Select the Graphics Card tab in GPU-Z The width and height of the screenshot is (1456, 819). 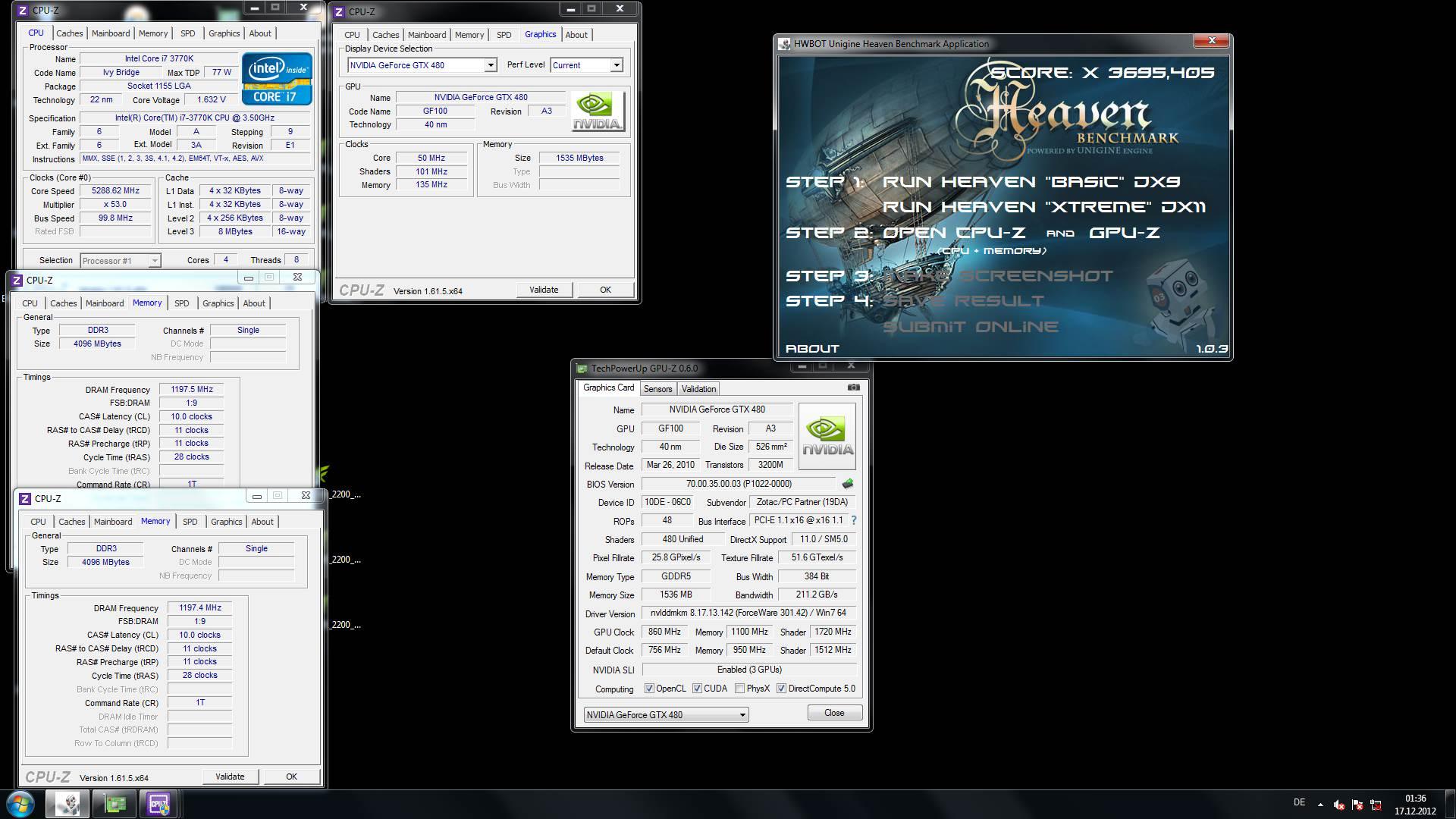point(608,388)
